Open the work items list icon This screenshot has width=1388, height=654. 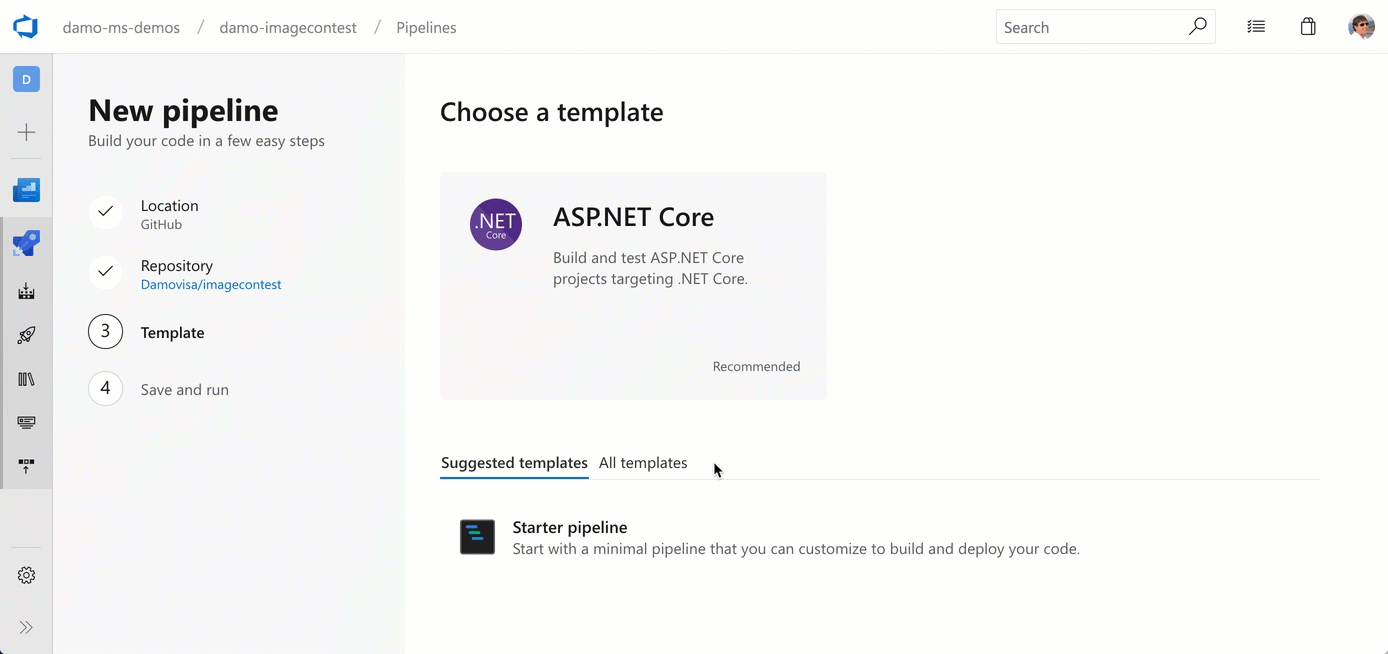1256,27
